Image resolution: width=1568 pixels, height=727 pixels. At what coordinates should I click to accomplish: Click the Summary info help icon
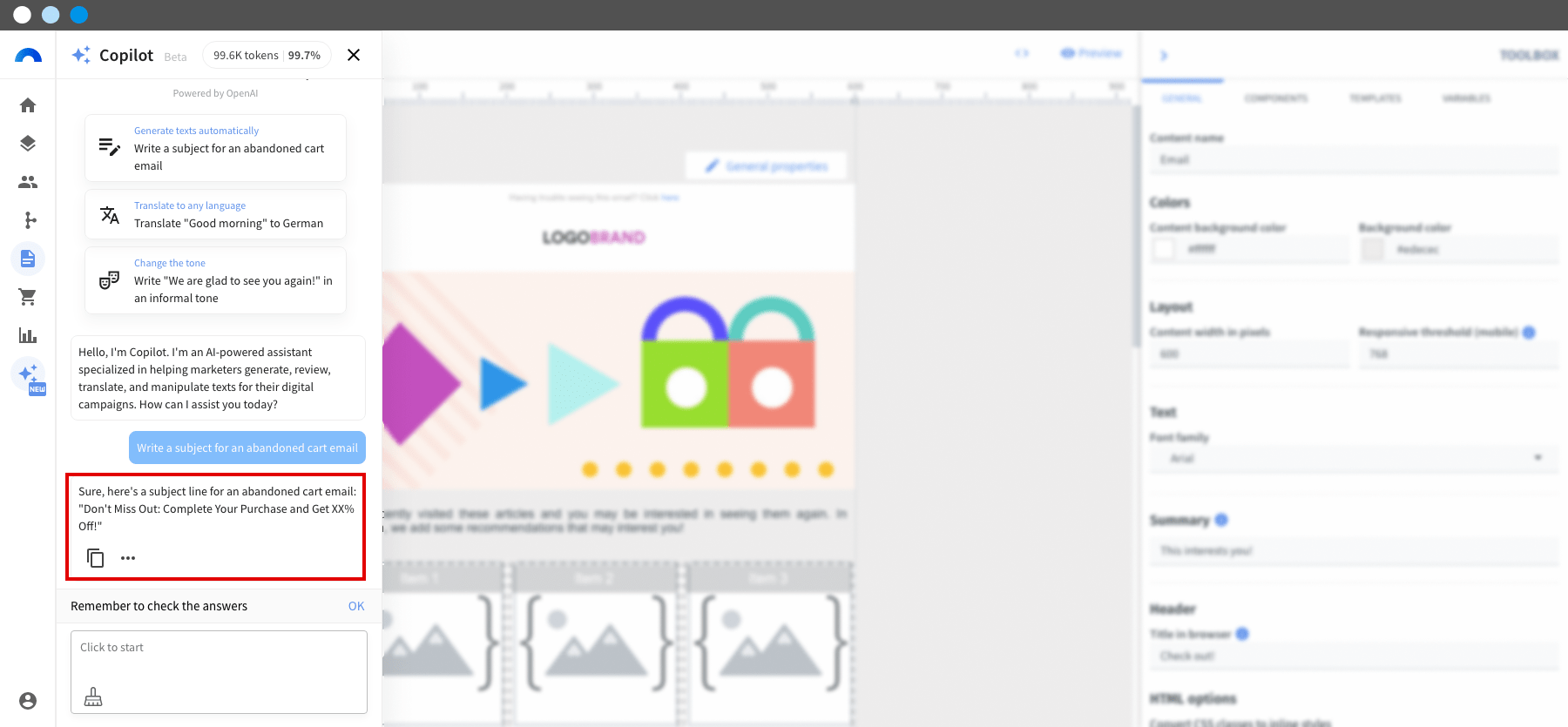point(1221,520)
